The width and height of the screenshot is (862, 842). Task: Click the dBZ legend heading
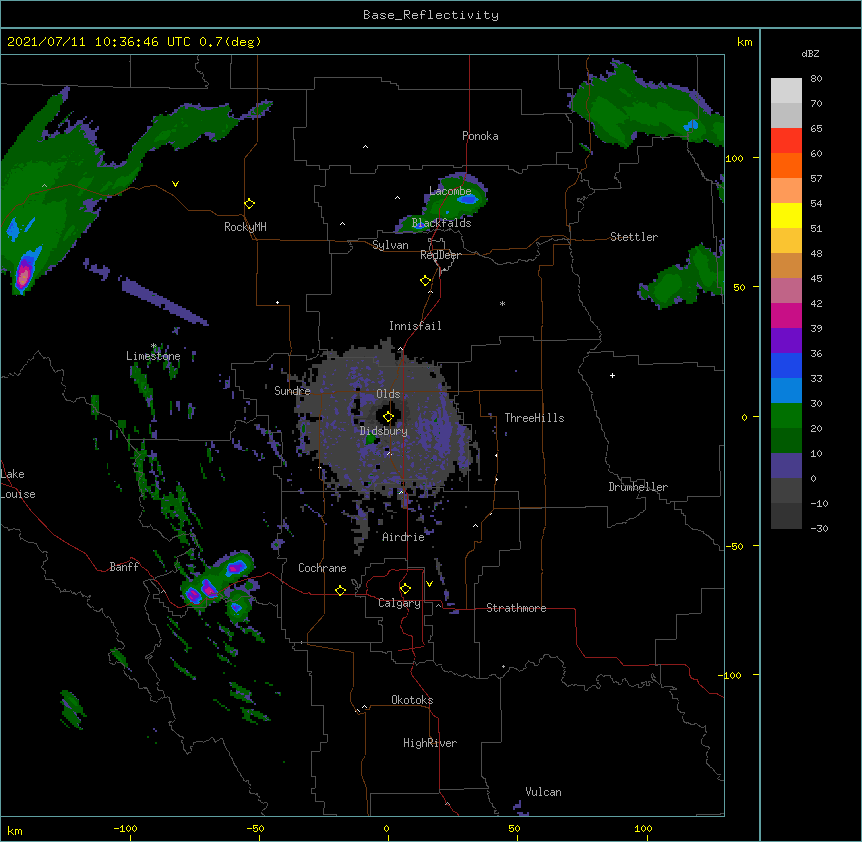pos(810,53)
